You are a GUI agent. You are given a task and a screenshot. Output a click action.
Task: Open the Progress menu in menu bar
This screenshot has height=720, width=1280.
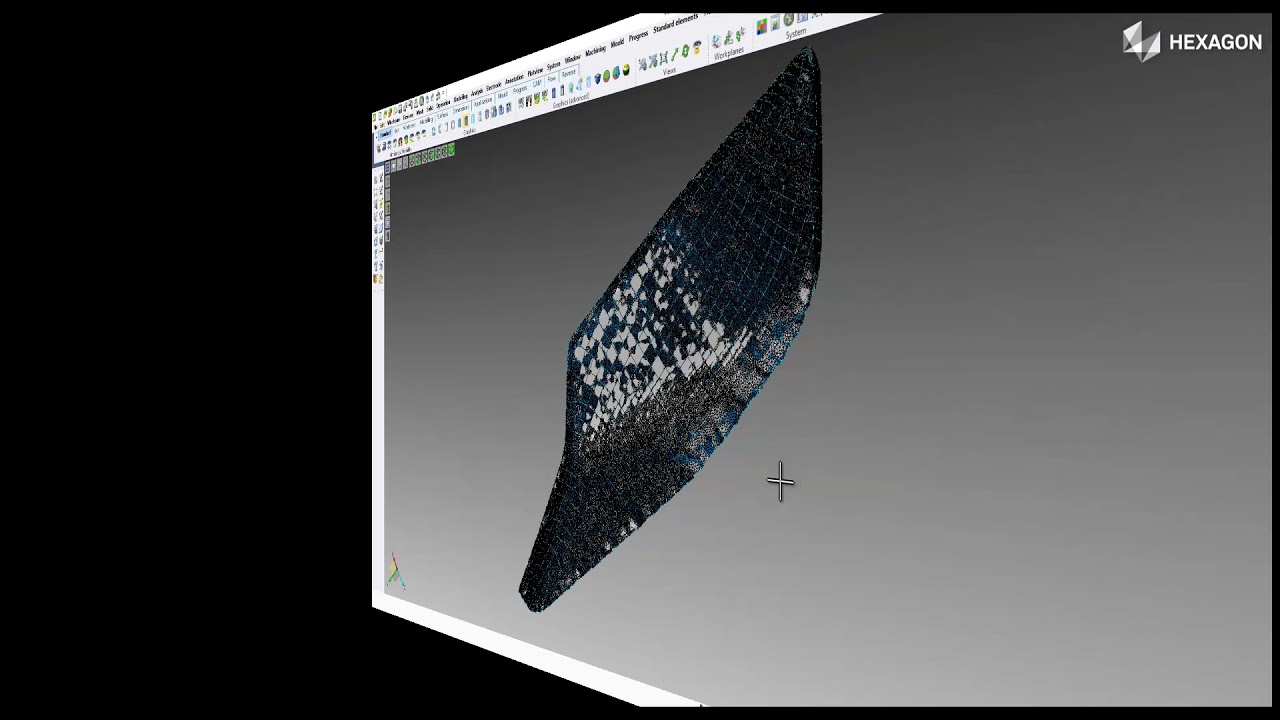pyautogui.click(x=638, y=36)
